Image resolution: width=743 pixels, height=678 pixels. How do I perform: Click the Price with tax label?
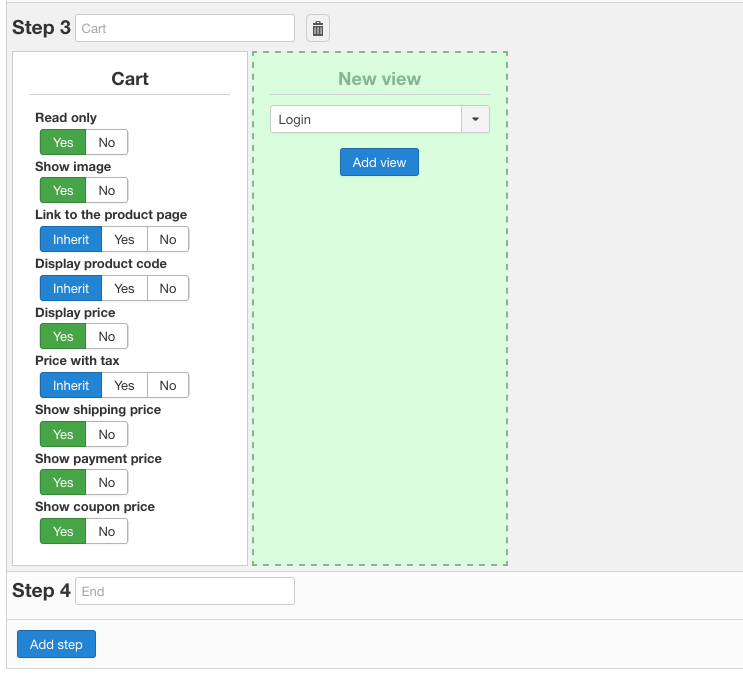pos(77,361)
